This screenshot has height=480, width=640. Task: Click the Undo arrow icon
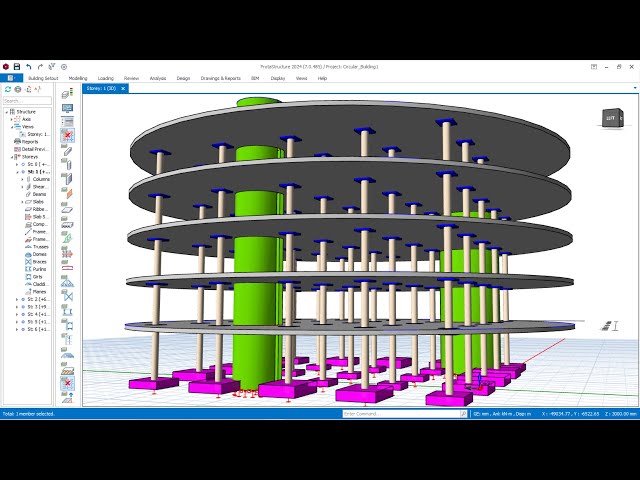[x=29, y=67]
